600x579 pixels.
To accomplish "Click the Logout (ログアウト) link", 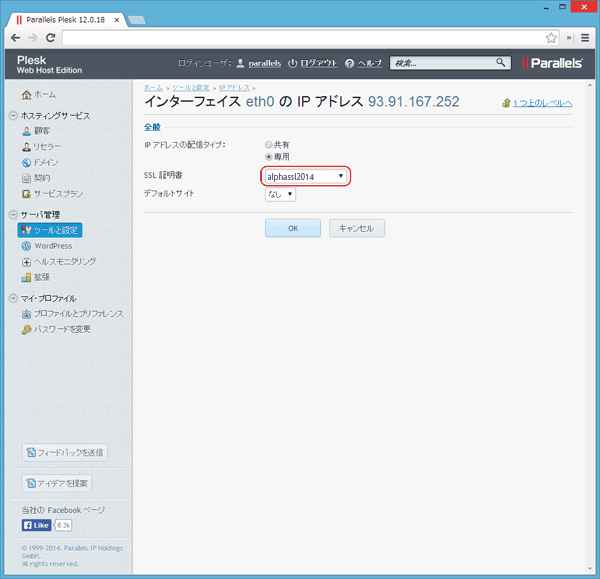I will (319, 63).
